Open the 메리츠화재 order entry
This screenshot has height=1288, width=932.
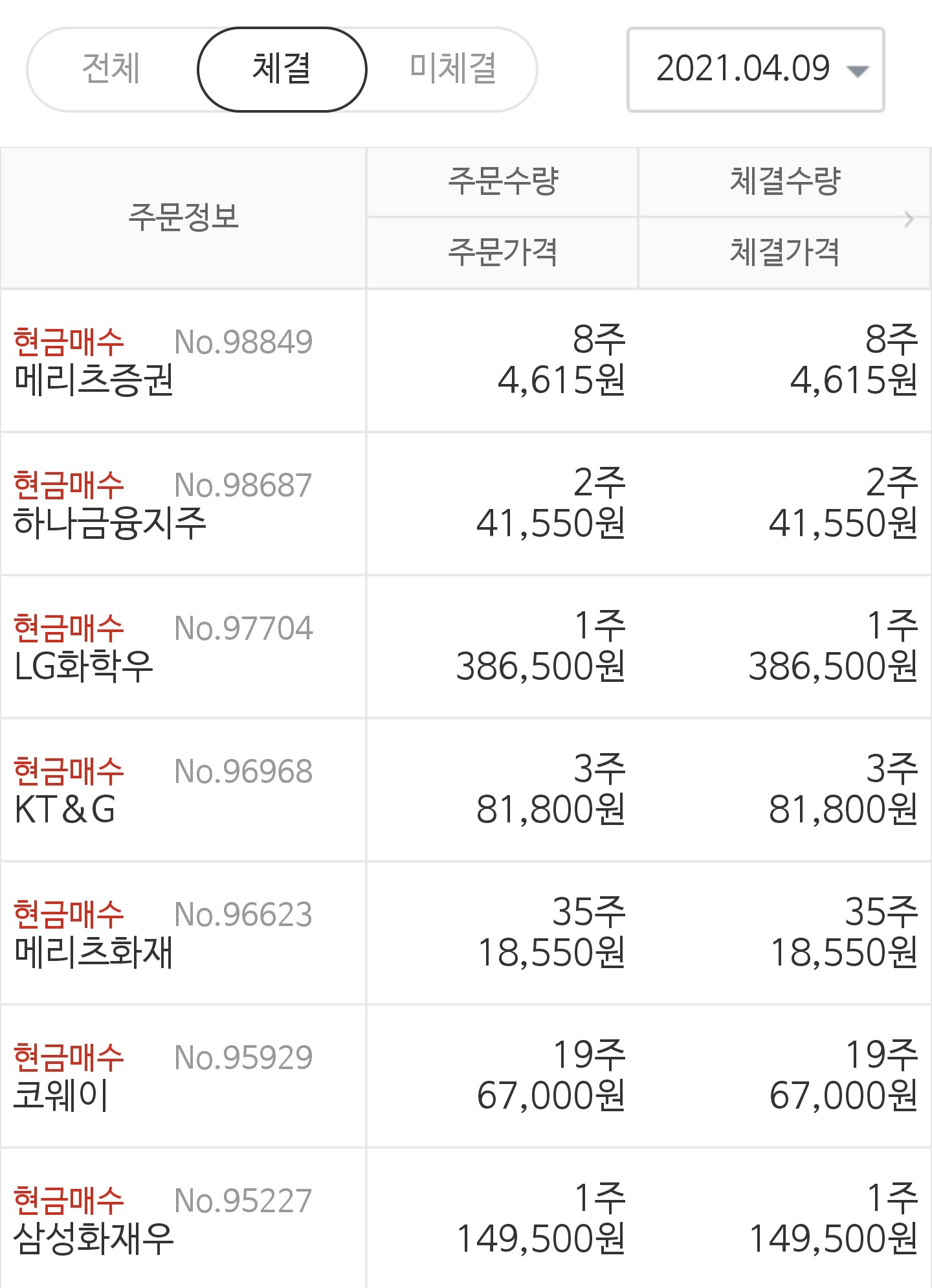point(466,933)
